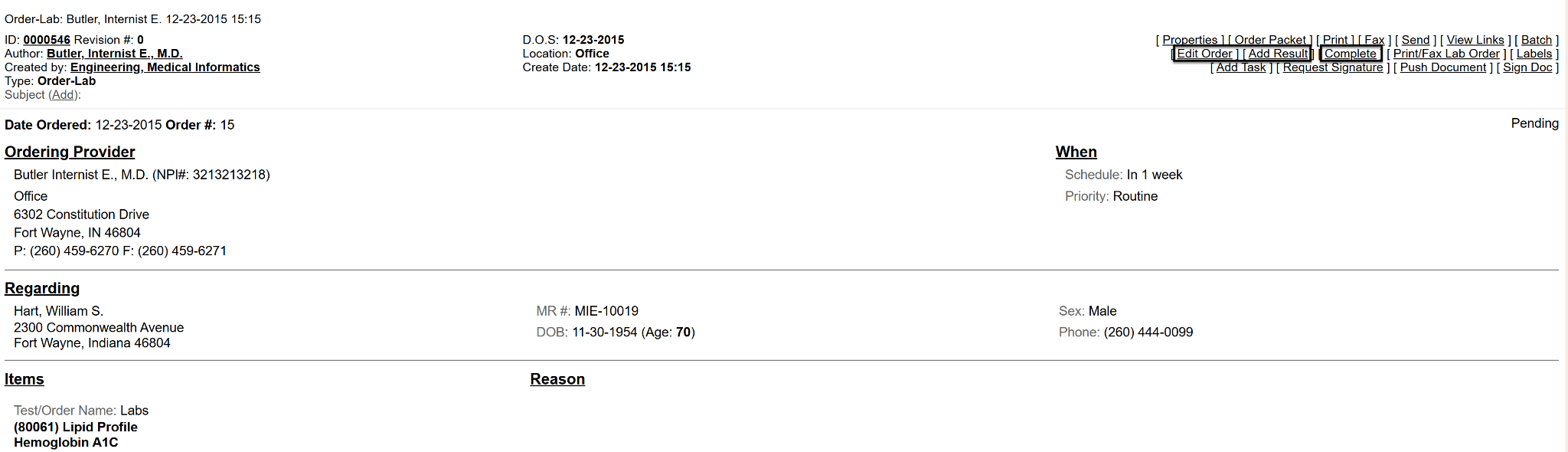The width and height of the screenshot is (1568, 452).
Task: Click Sign Doc
Action: pos(1527,67)
